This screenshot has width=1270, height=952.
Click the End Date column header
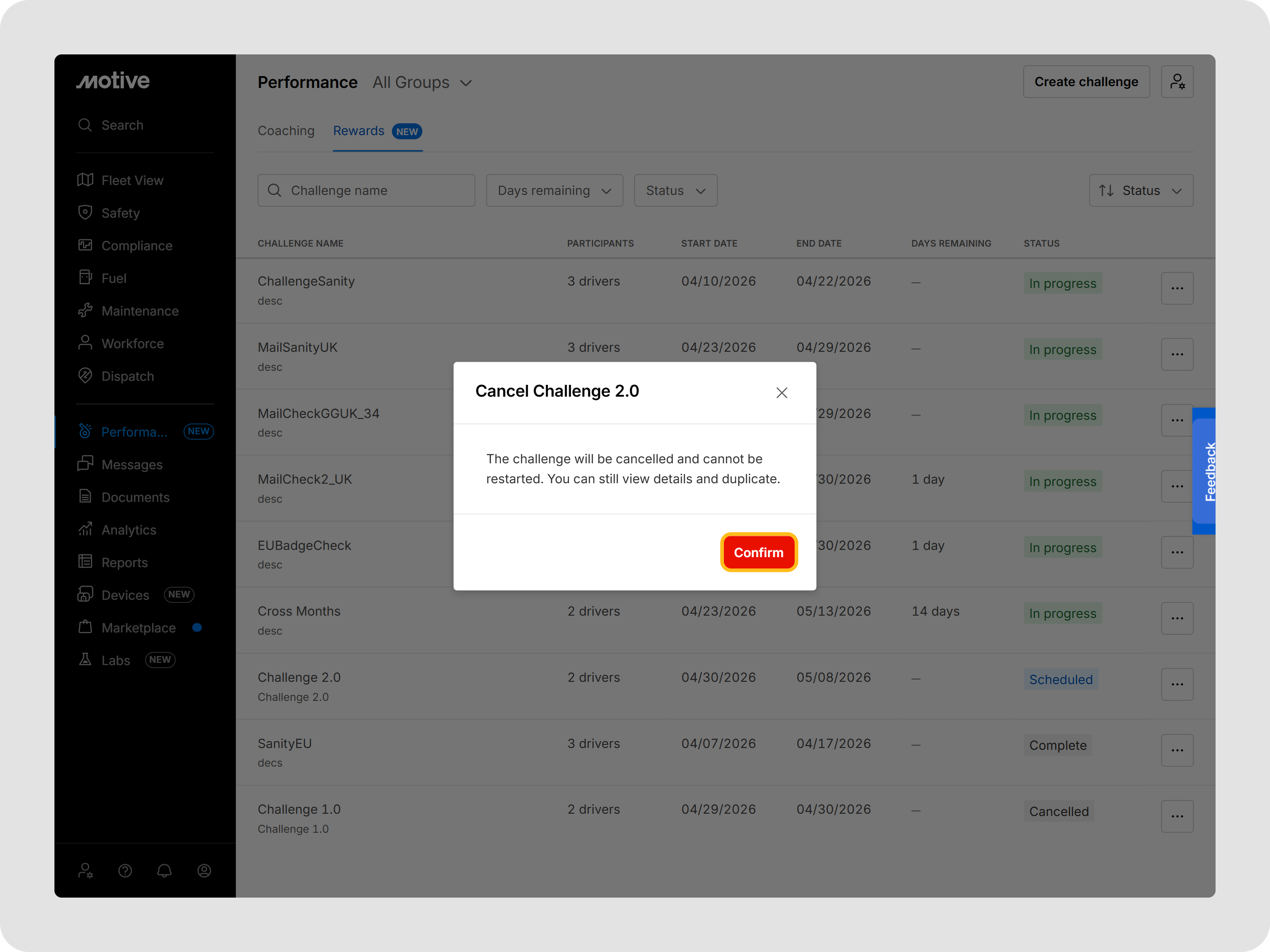[819, 243]
